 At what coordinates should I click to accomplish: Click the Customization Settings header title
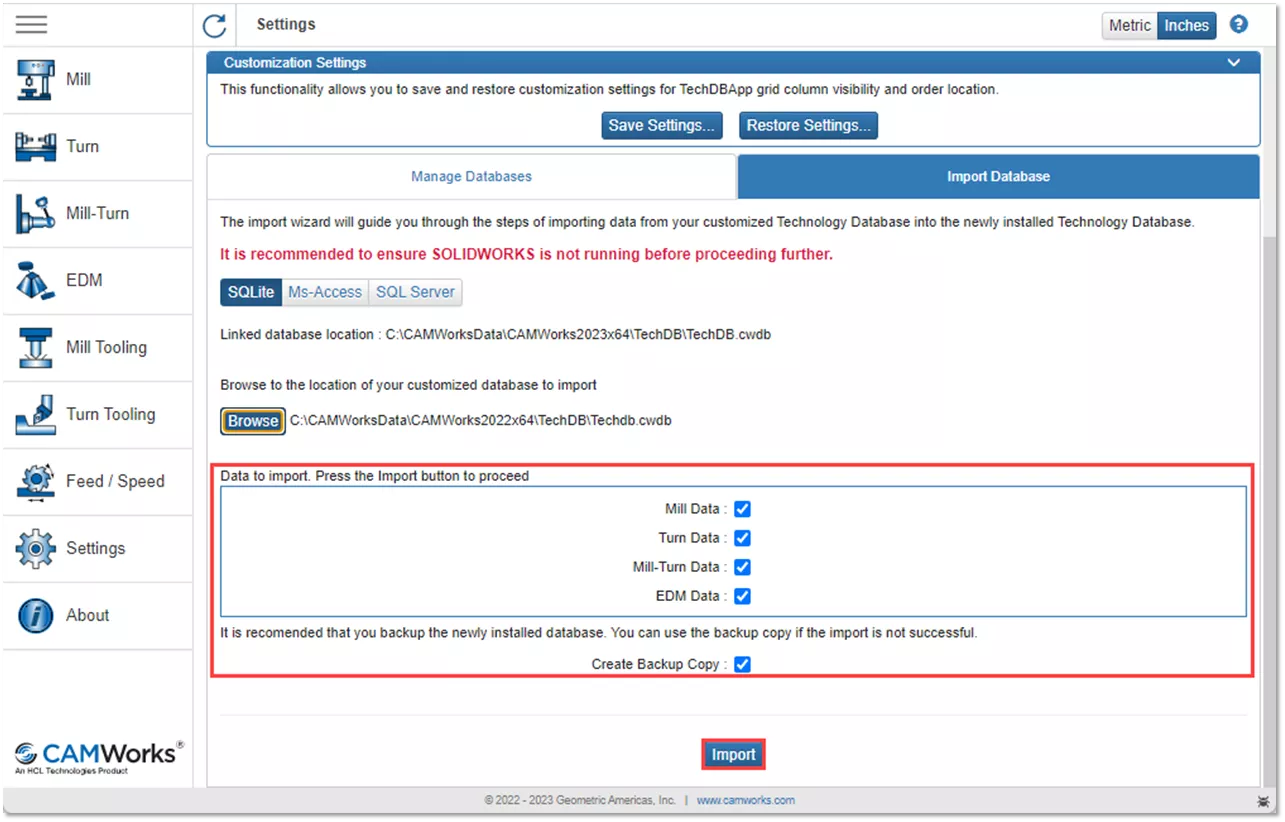point(295,62)
